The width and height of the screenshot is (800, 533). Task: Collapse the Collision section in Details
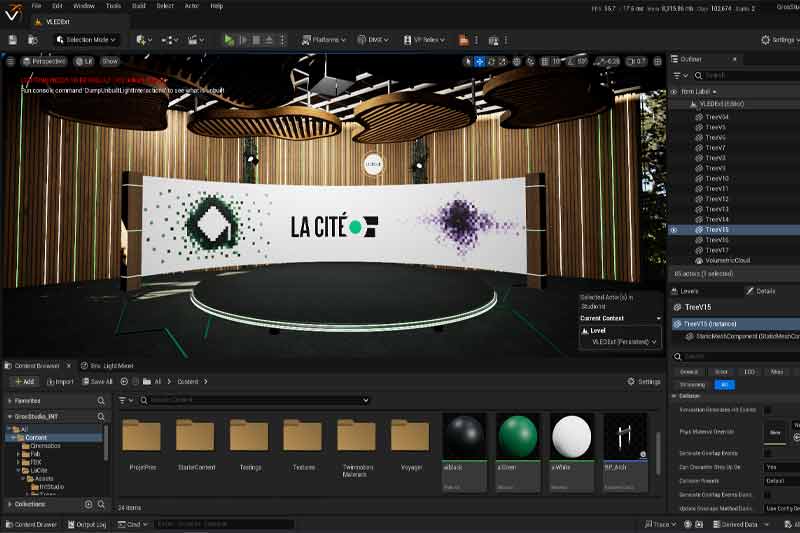[674, 396]
